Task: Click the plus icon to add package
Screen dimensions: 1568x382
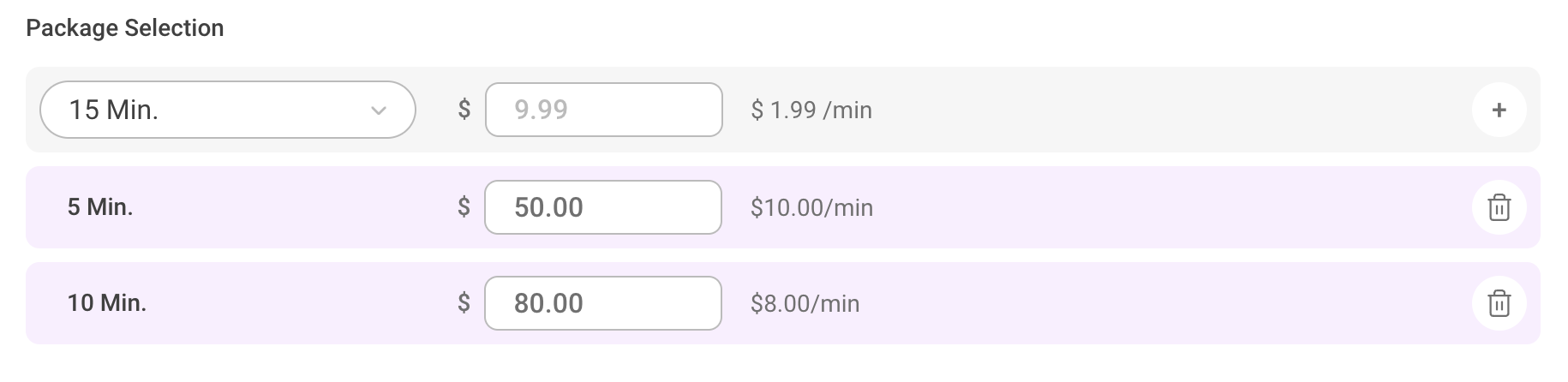Action: pyautogui.click(x=1499, y=110)
